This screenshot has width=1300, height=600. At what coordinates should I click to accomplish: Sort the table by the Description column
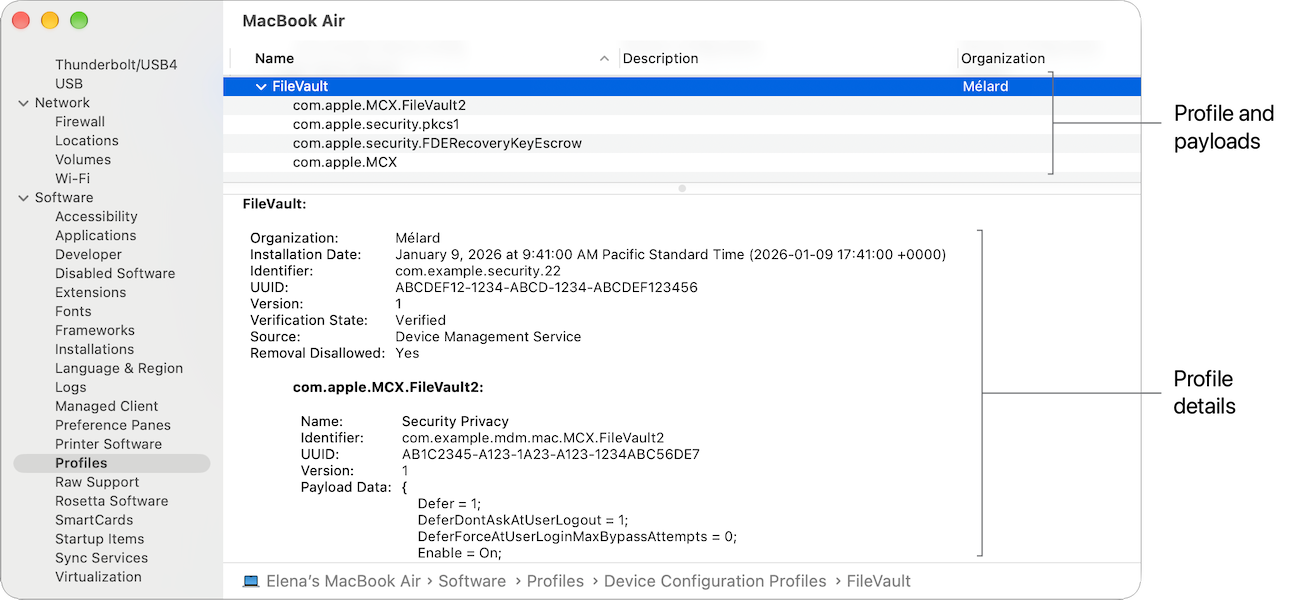[x=661, y=59]
